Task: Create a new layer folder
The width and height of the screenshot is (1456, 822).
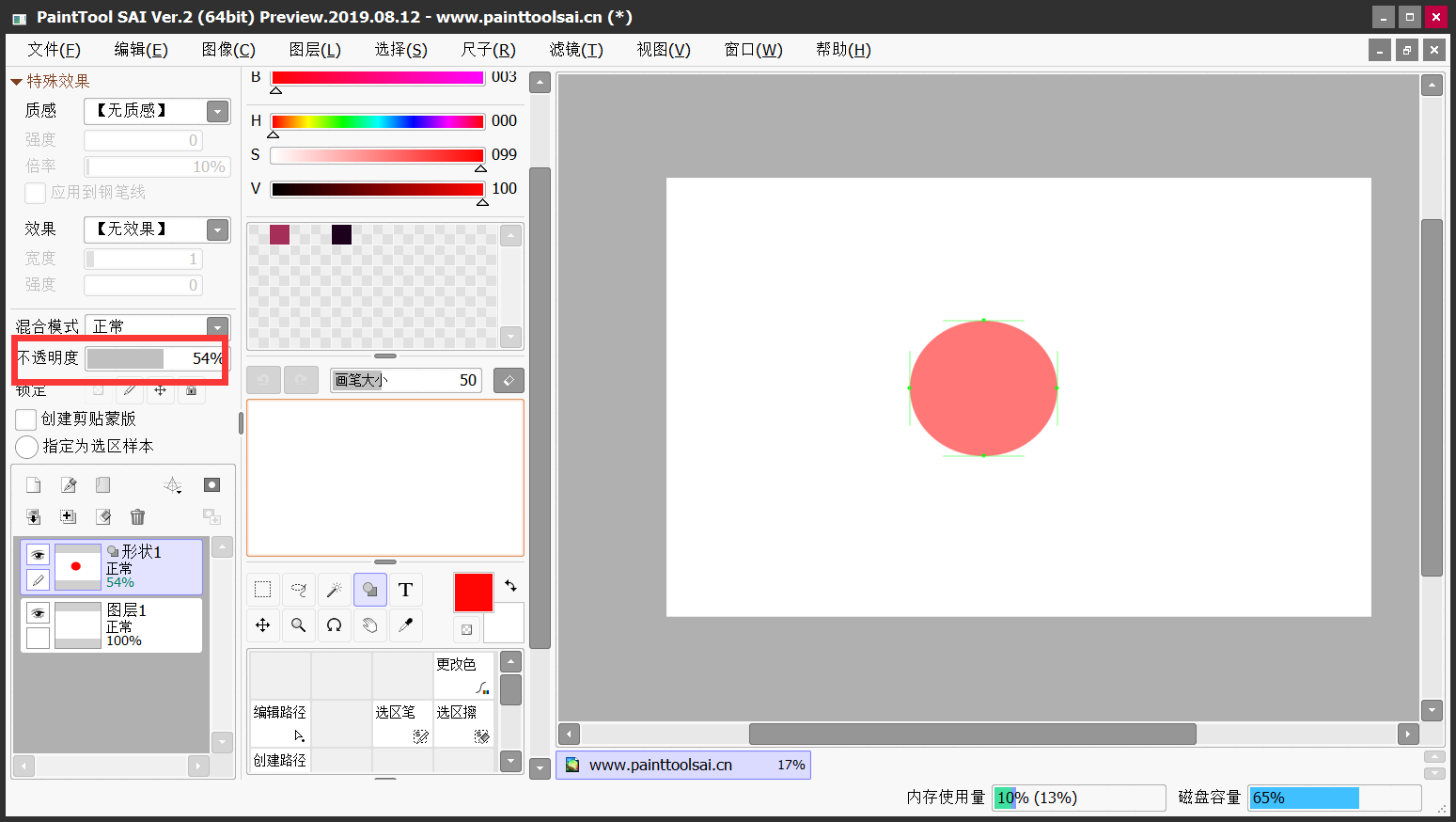Action: click(x=103, y=485)
